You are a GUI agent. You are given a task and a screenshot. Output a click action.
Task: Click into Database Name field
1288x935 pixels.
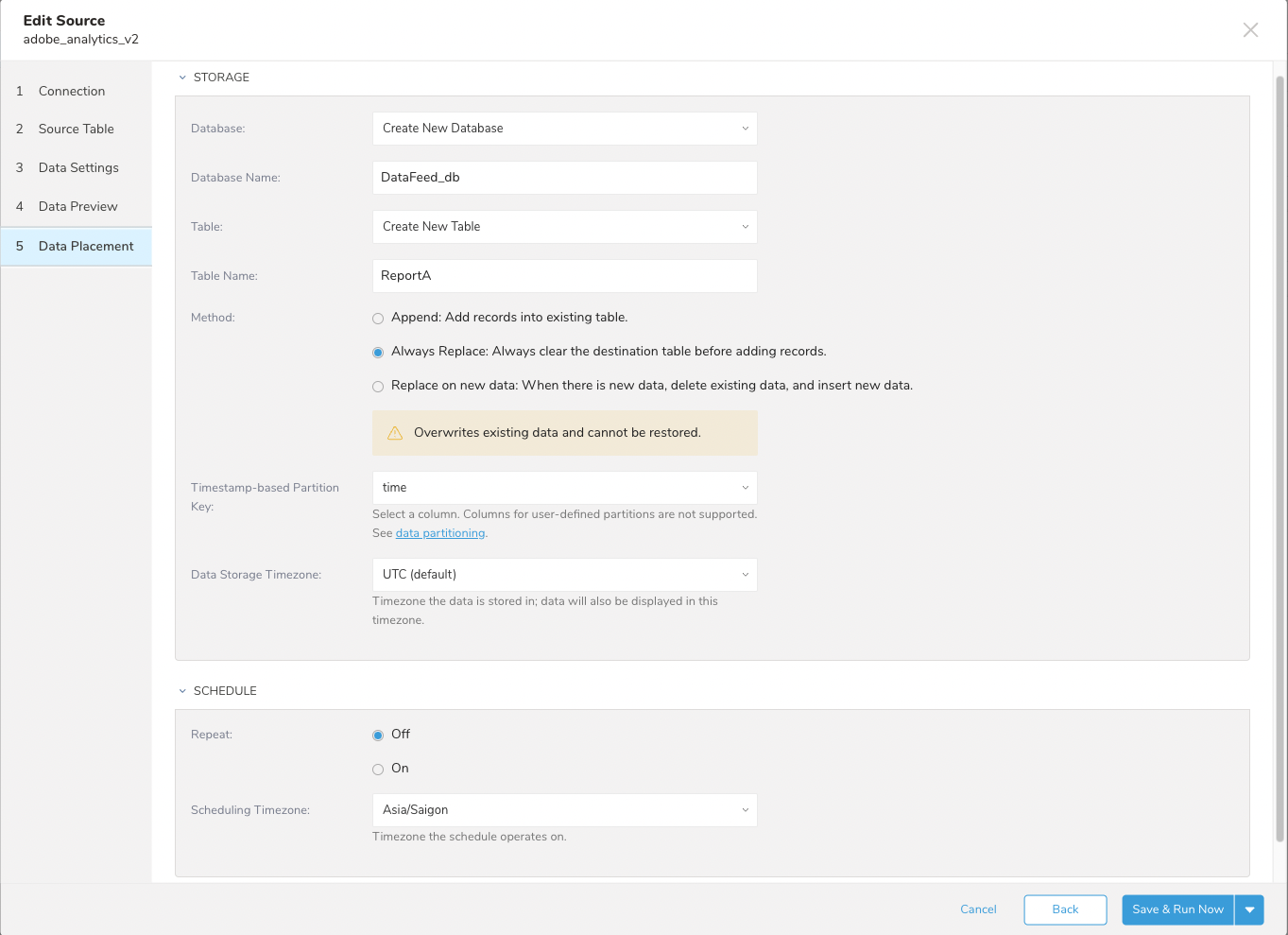point(564,178)
